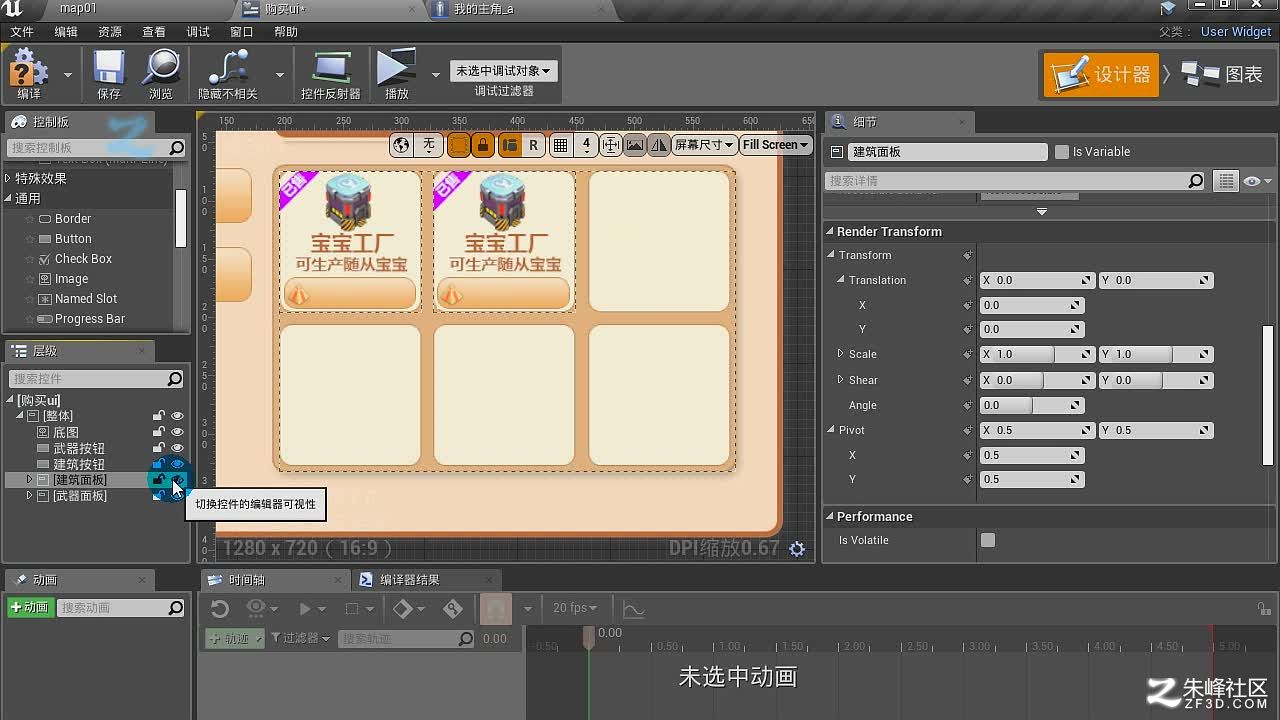Open property matrix grid icon in 细节
Screen dimensions: 1280x720
point(1226,181)
